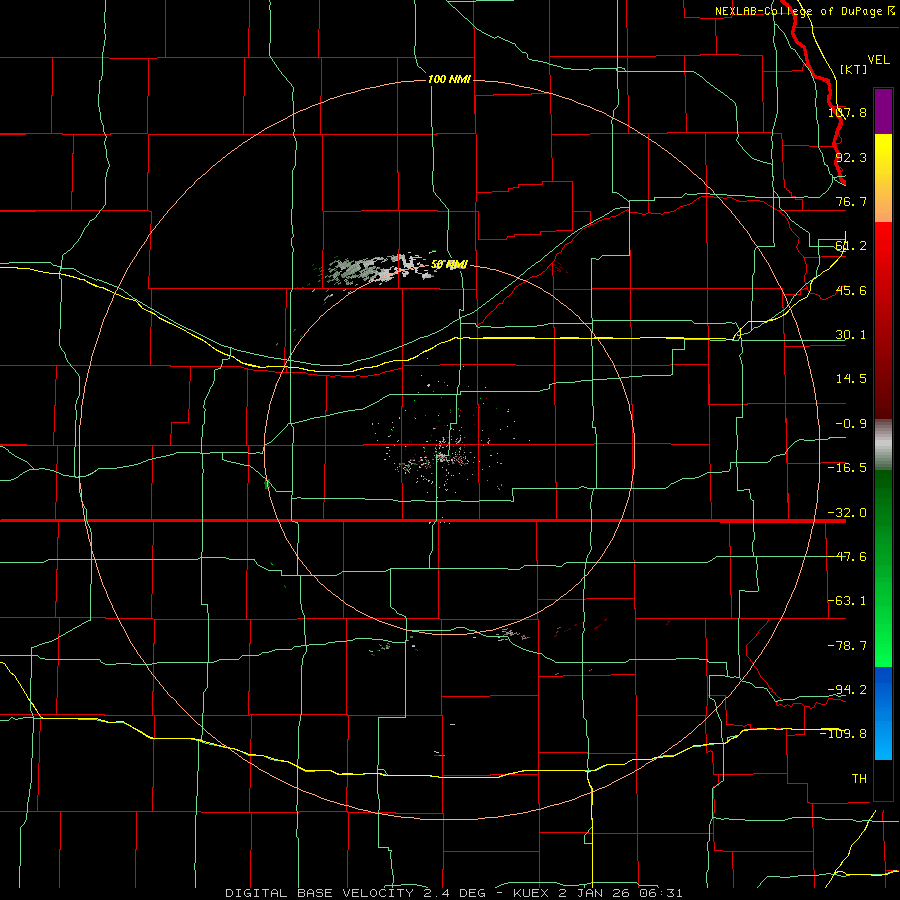Image resolution: width=900 pixels, height=900 pixels.
Task: Click the NEXLAB-College of DuPage credit text
Action: tap(805, 11)
